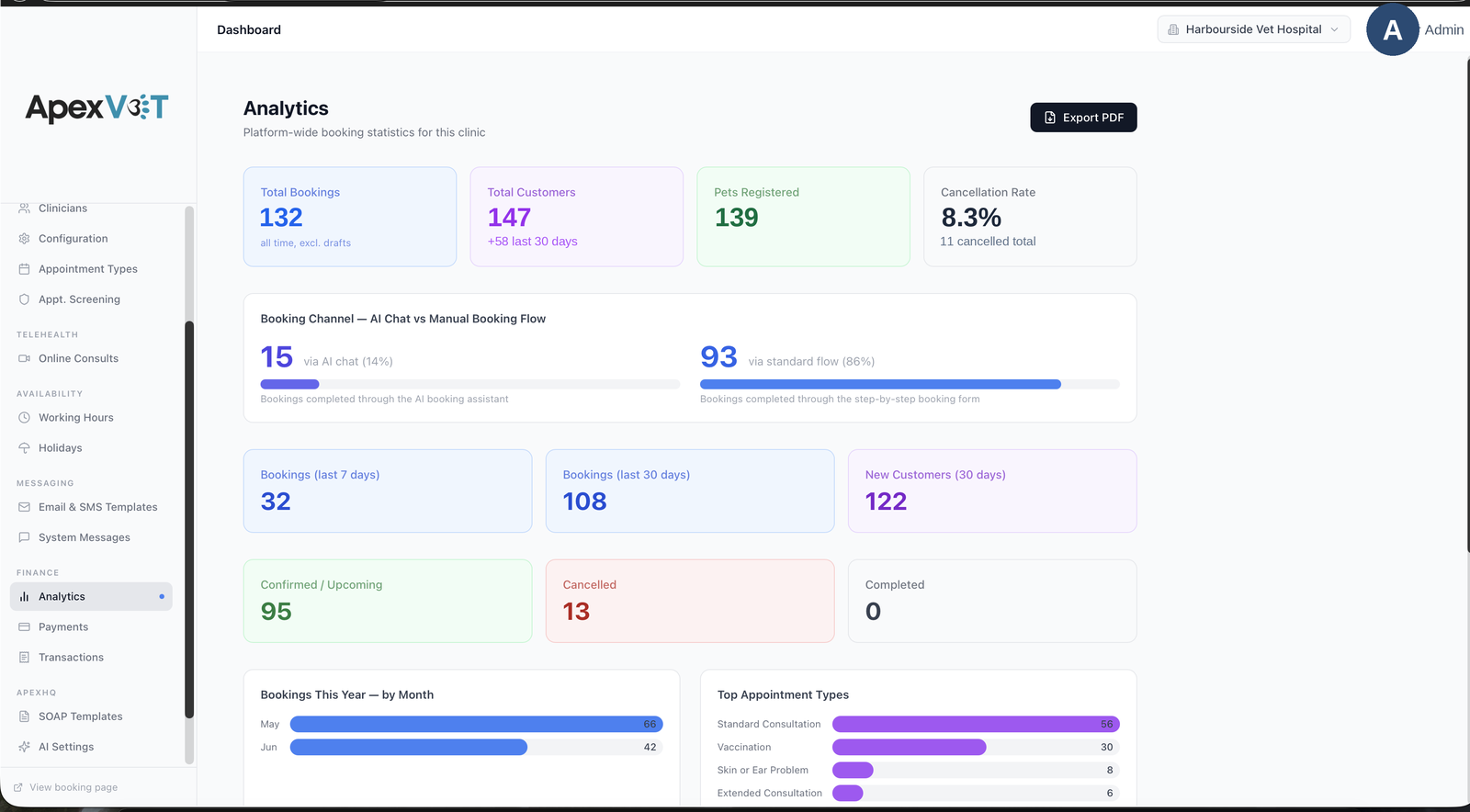Click the Admin avatar circle

coord(1393,29)
